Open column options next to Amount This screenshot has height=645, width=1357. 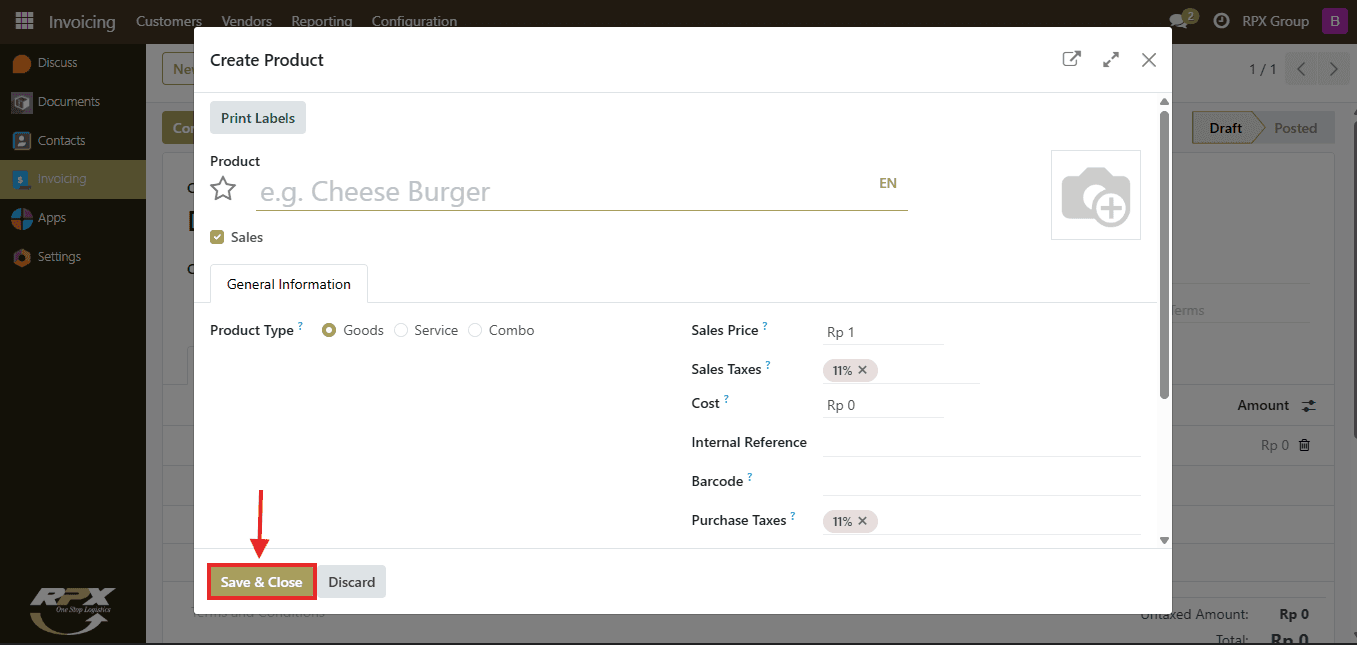tap(1309, 406)
